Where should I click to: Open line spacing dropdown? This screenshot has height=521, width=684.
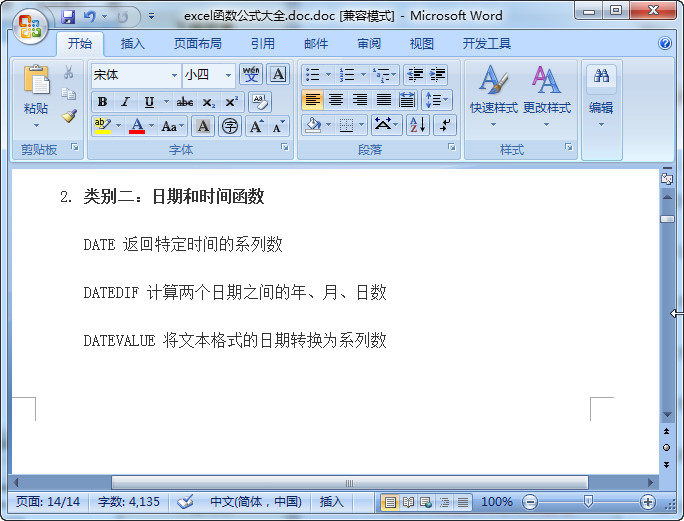tap(437, 100)
